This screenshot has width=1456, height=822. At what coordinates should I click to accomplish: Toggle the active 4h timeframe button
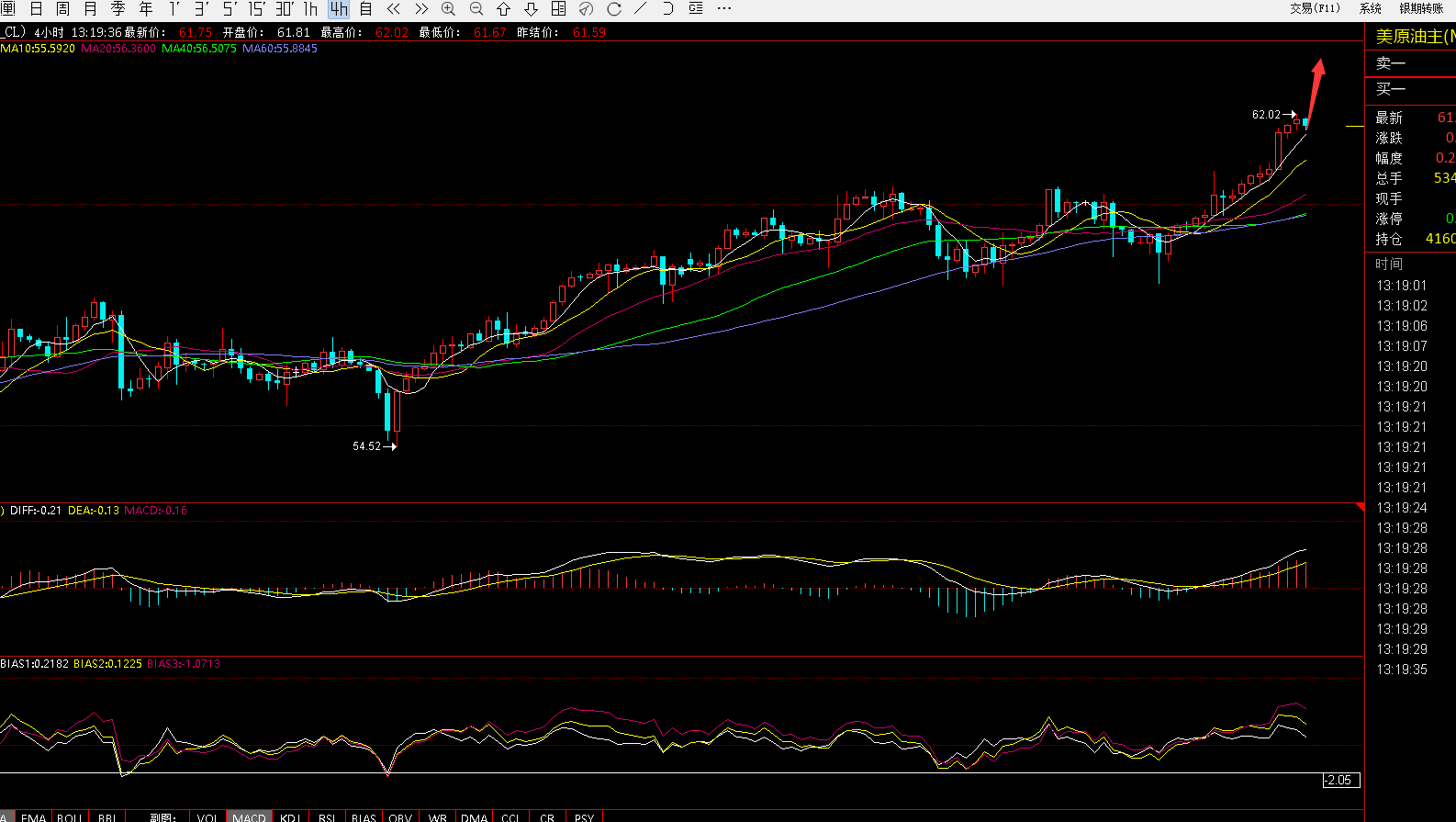point(339,8)
